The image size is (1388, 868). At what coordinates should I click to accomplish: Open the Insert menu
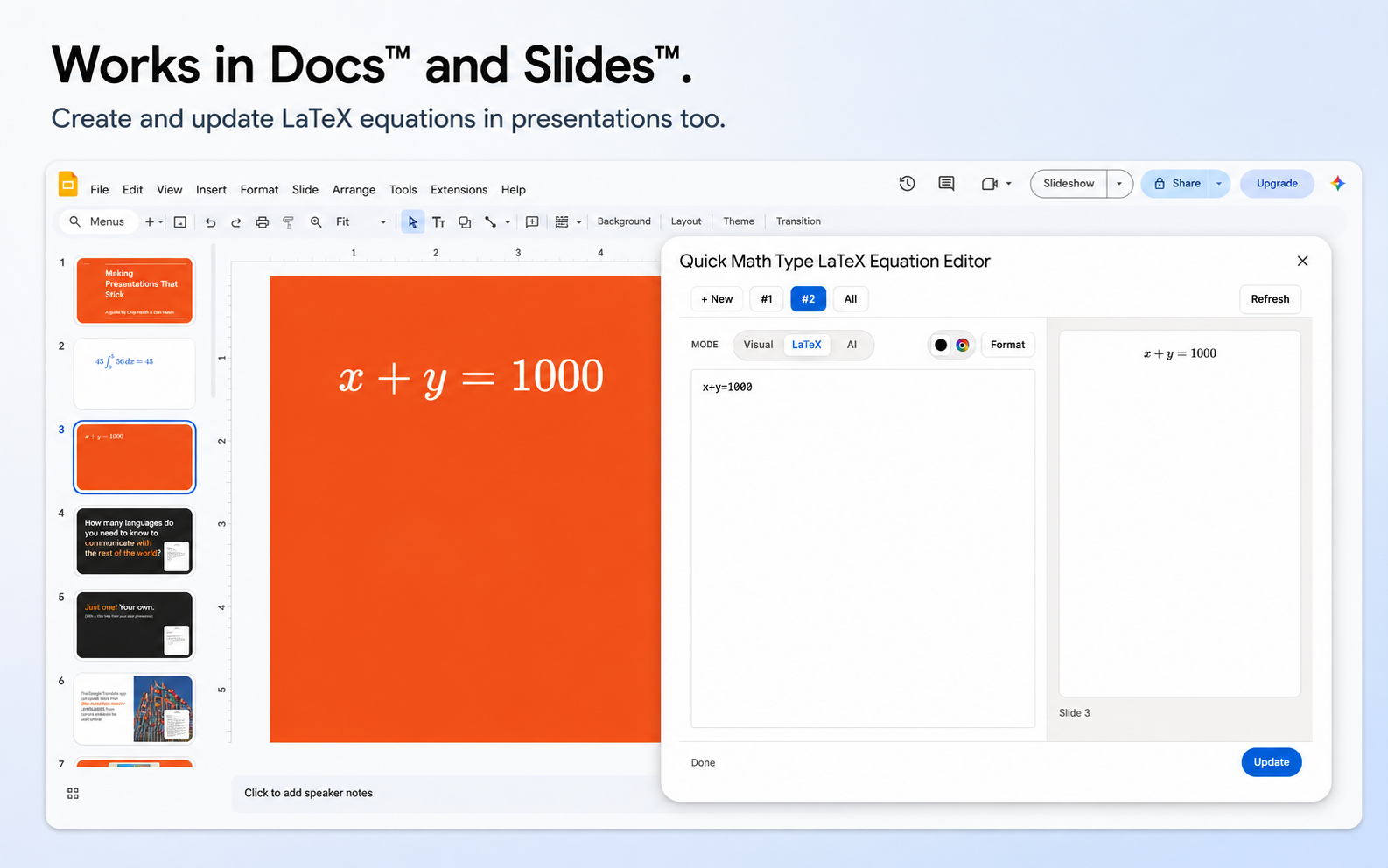pos(211,190)
